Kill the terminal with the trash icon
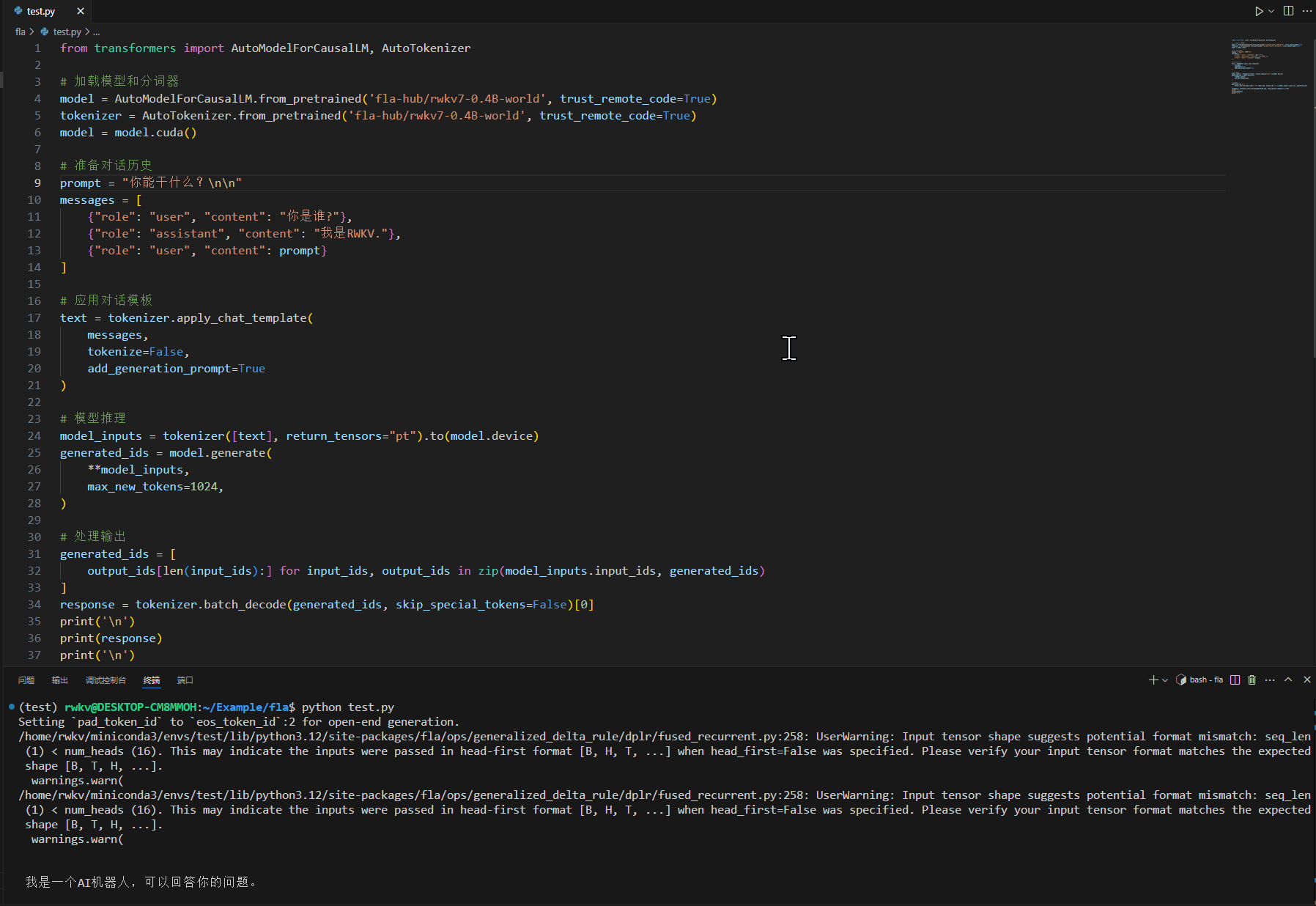 [1252, 680]
